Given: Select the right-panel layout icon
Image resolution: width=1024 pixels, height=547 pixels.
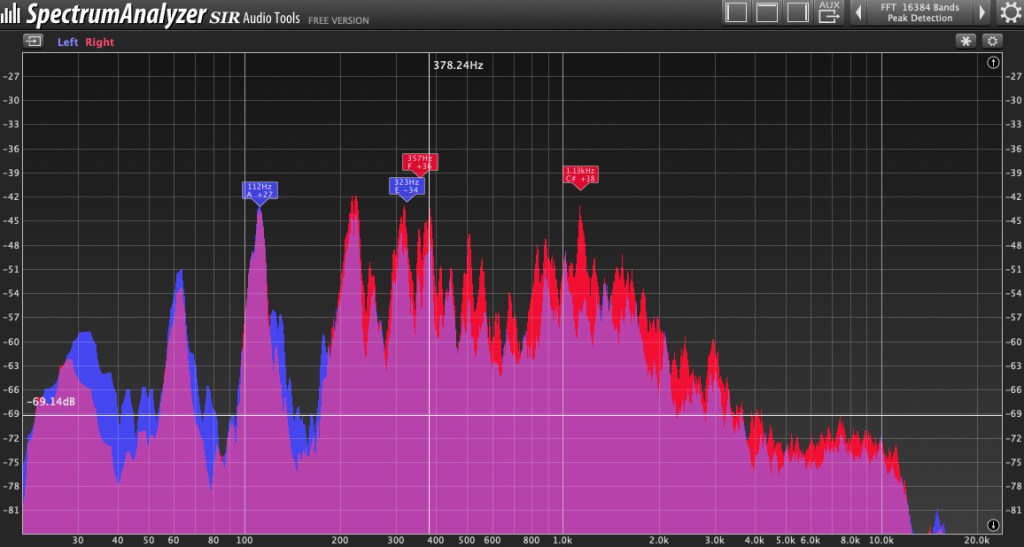Looking at the screenshot, I should click(797, 12).
